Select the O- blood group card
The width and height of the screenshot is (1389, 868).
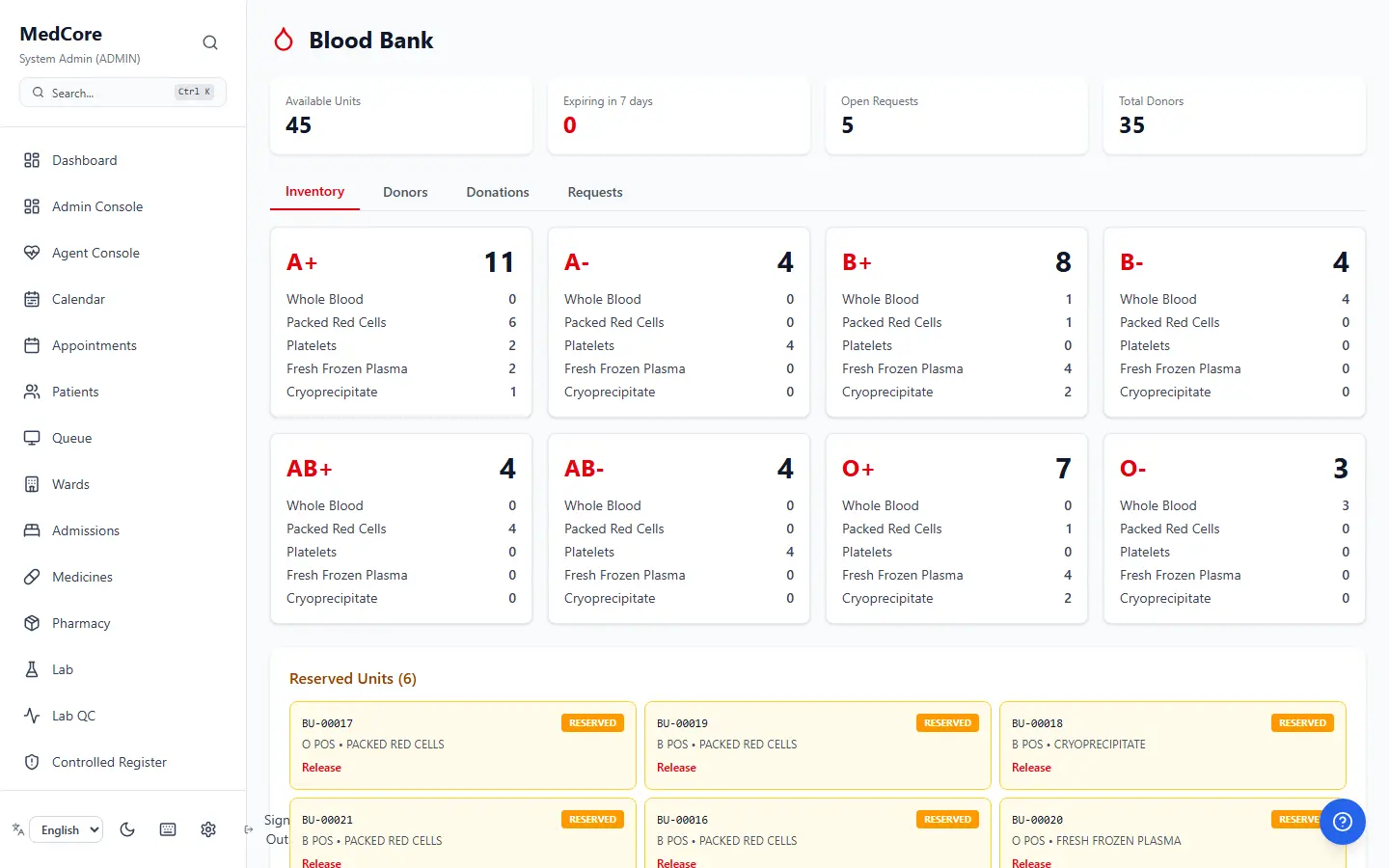click(x=1235, y=529)
